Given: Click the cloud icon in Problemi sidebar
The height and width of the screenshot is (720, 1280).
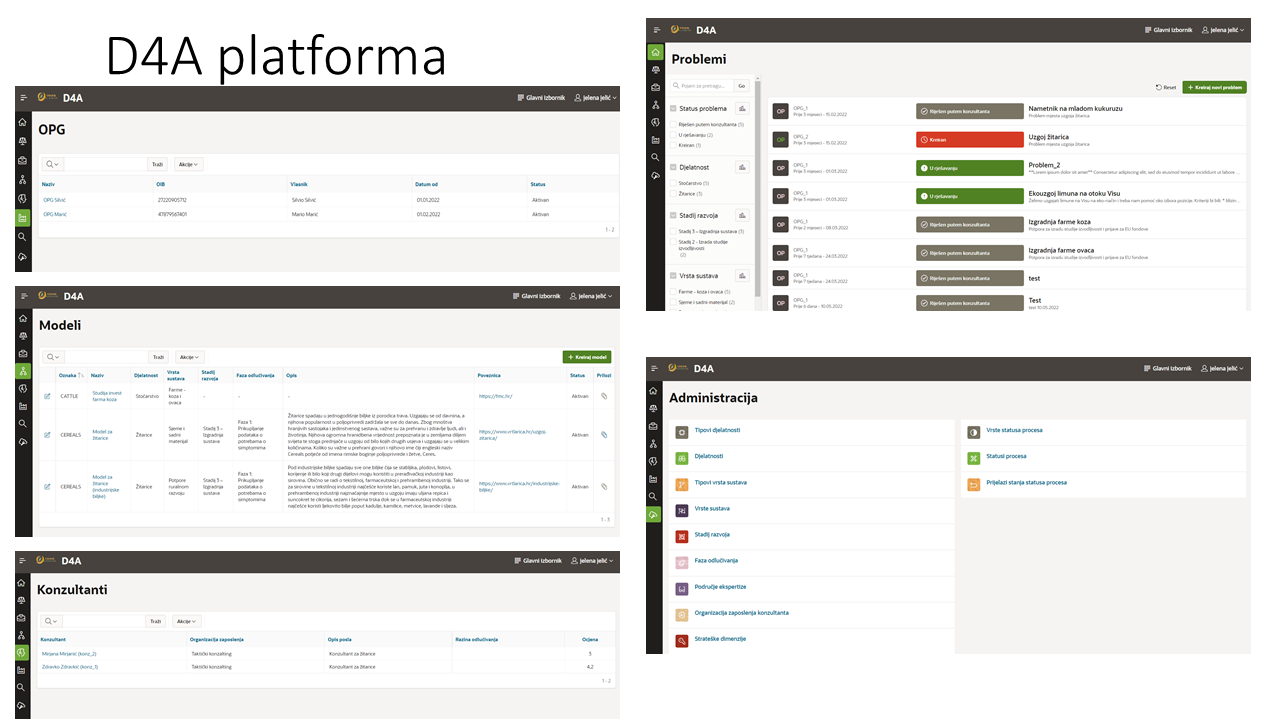Looking at the screenshot, I should (x=655, y=174).
